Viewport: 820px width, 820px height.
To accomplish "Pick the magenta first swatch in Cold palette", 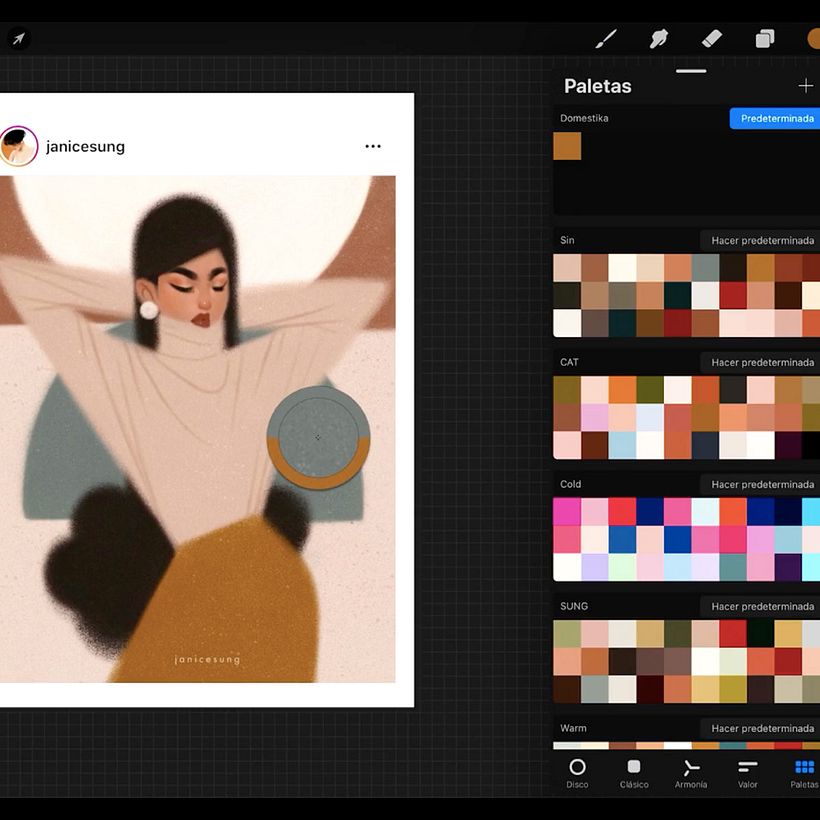I will (x=567, y=511).
